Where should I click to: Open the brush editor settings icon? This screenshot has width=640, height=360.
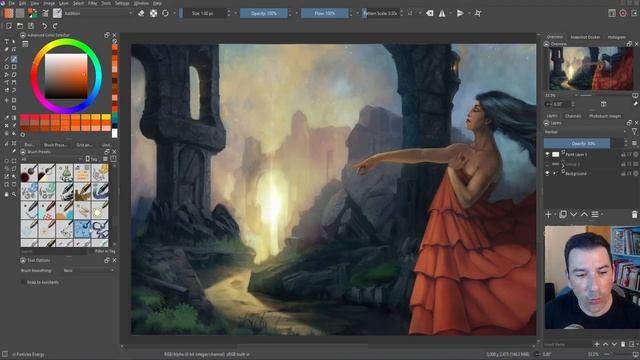pyautogui.click(x=45, y=13)
